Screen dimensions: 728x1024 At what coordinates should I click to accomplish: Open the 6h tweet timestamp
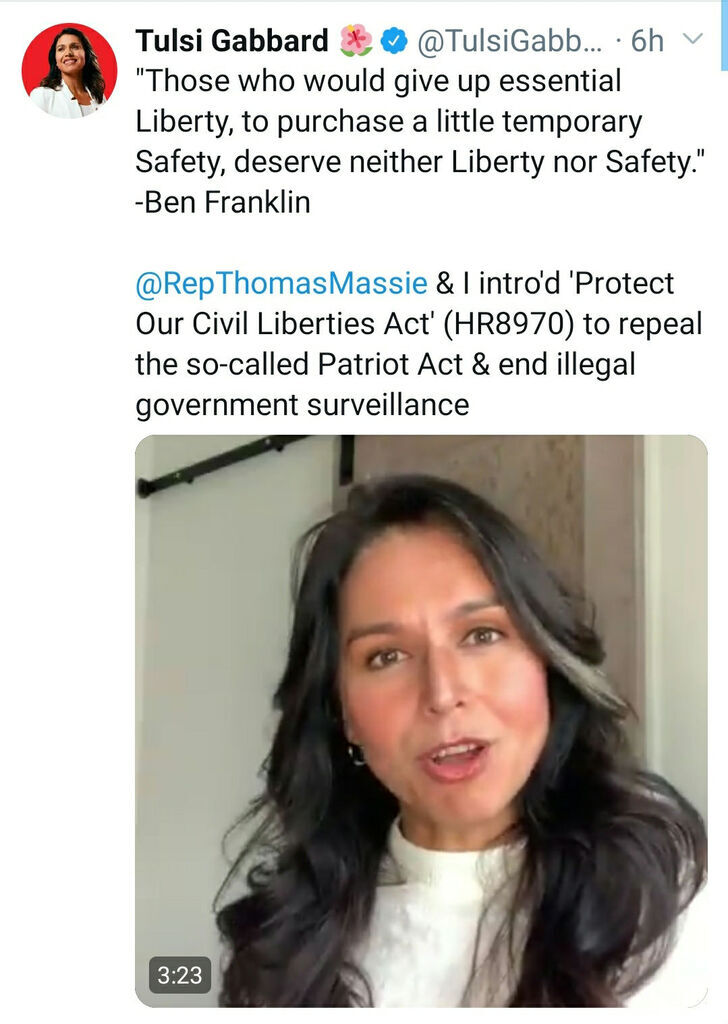coord(646,41)
